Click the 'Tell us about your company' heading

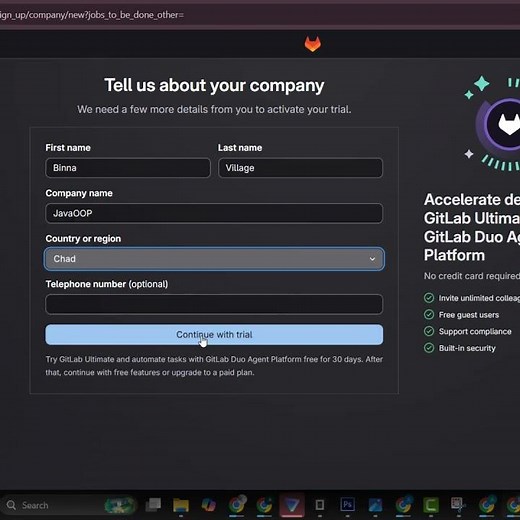coord(214,85)
